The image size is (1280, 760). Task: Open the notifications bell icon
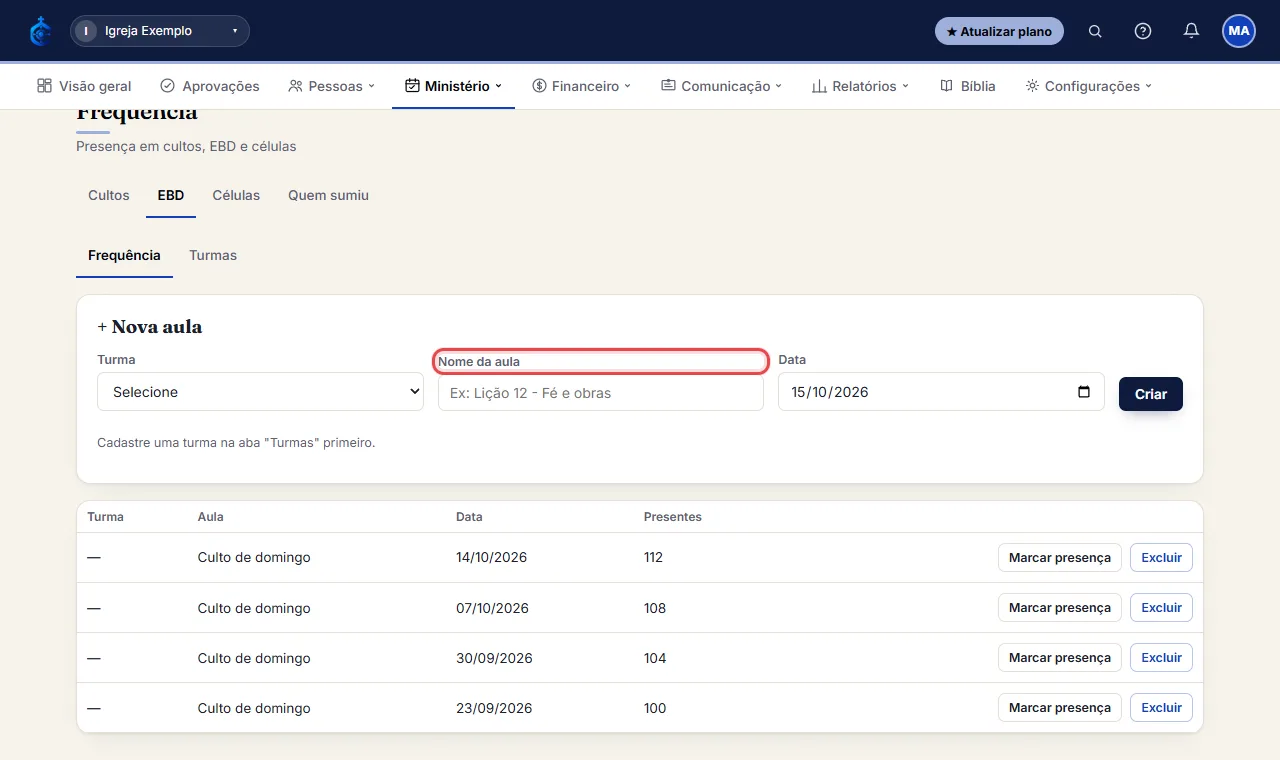click(x=1191, y=31)
